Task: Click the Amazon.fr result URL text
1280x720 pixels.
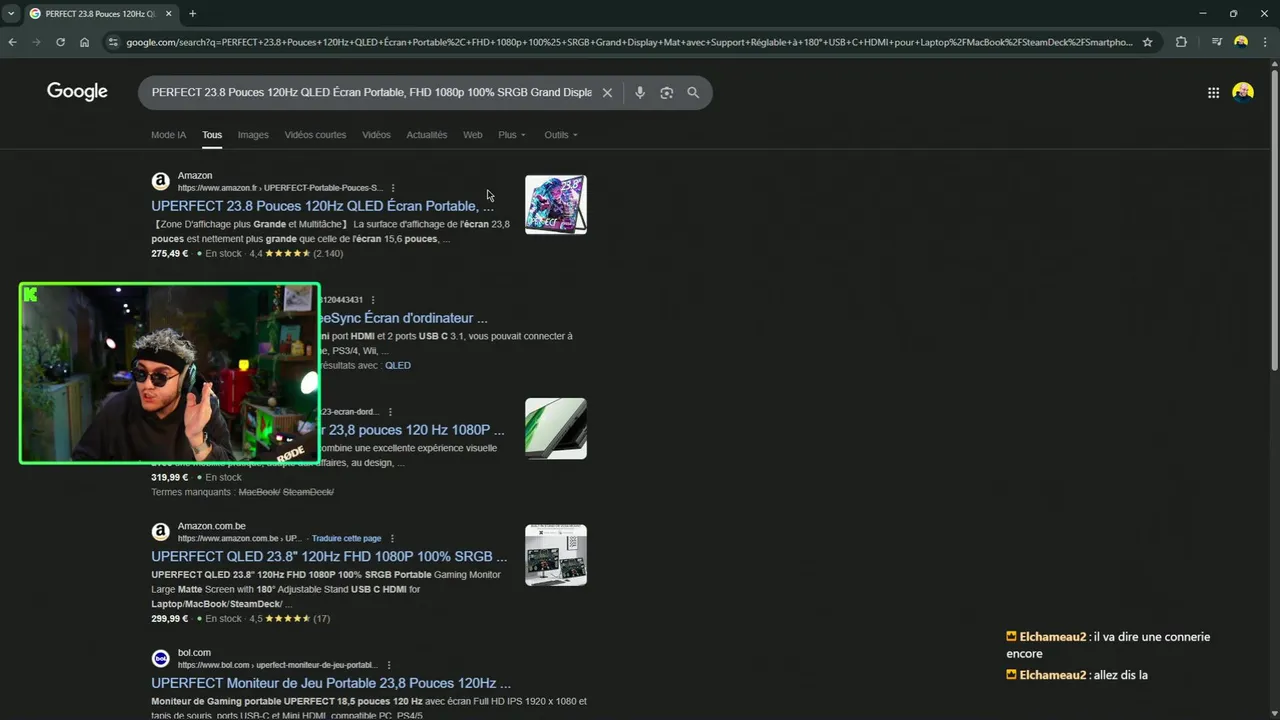Action: tap(280, 188)
